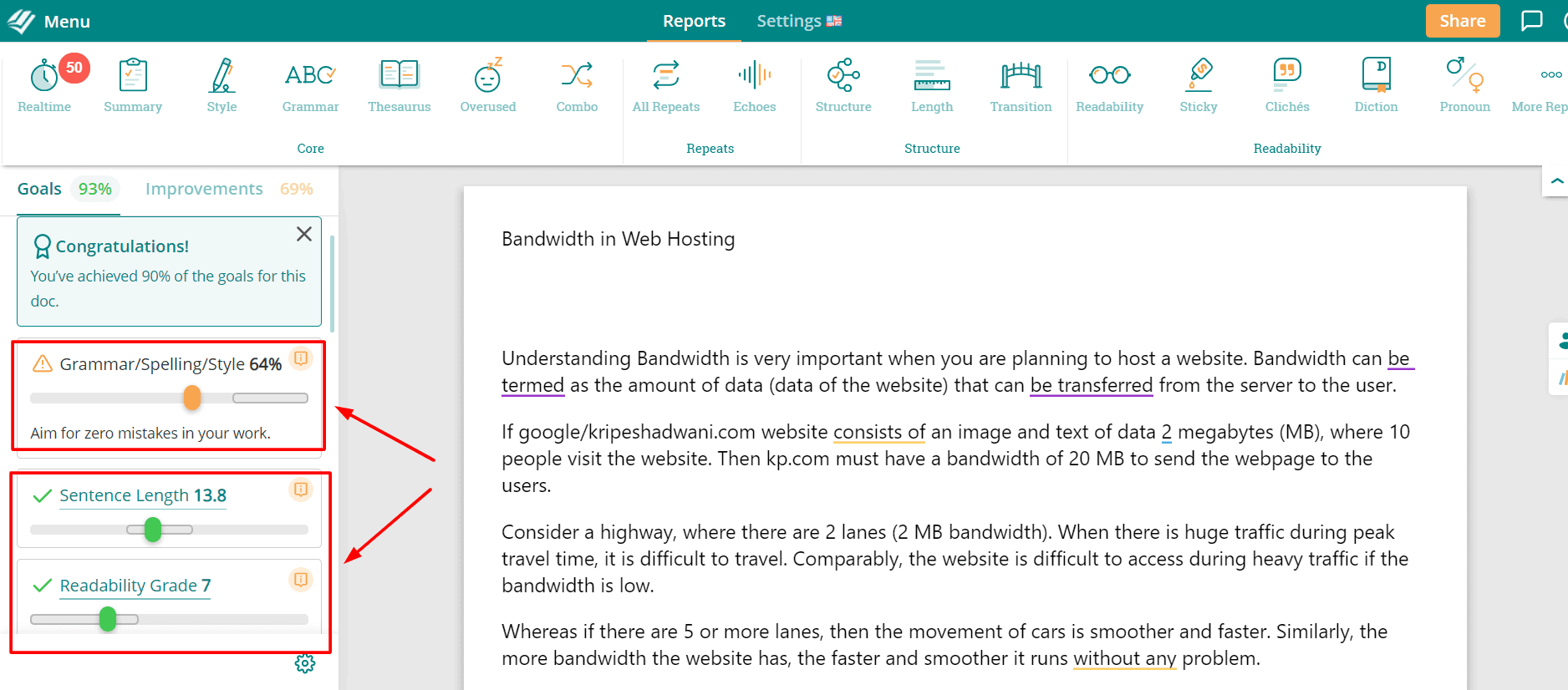Collapse the reports toolbar with chevron
The image size is (1568, 690).
click(x=1556, y=180)
